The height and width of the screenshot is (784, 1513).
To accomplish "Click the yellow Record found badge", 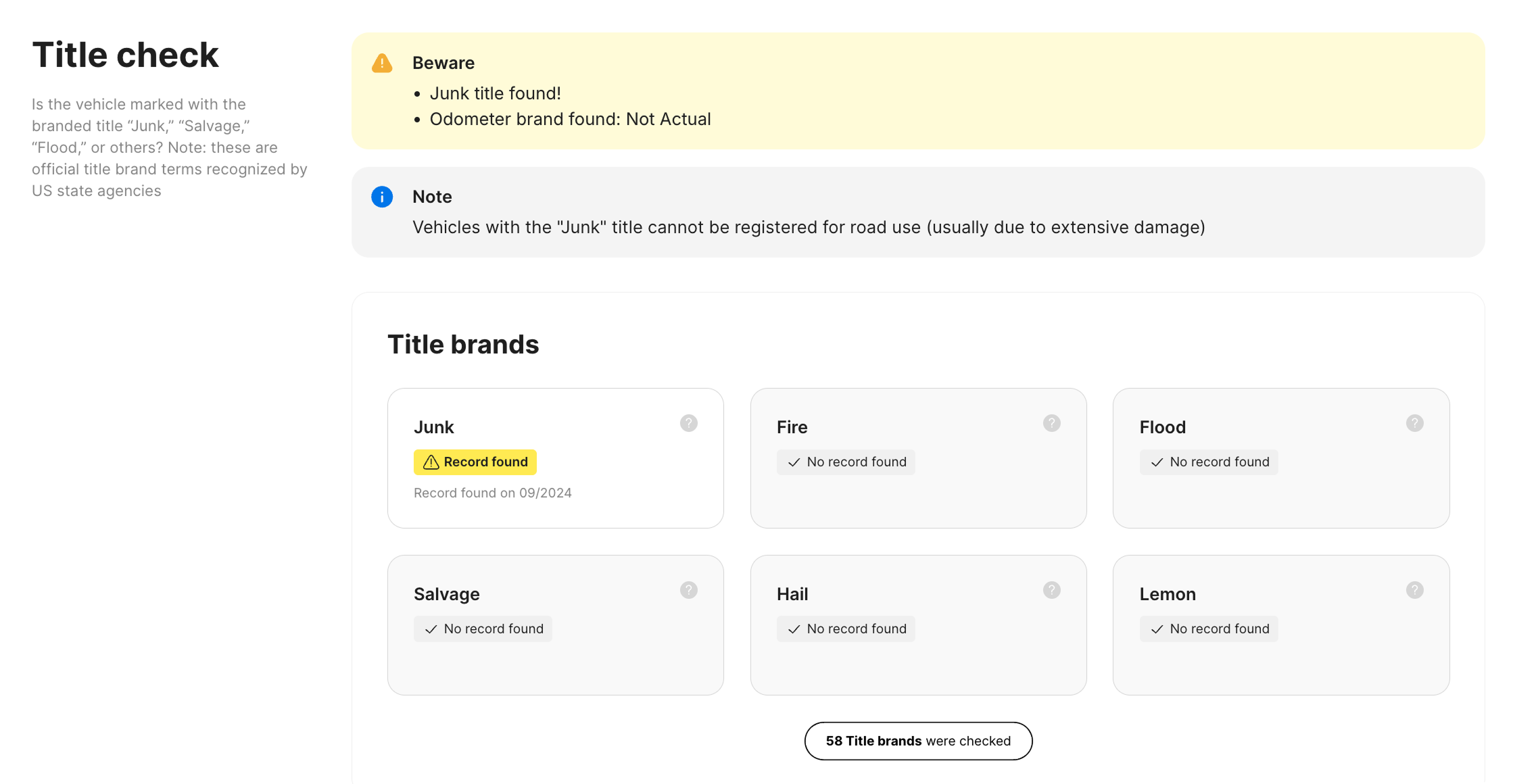I will click(475, 462).
